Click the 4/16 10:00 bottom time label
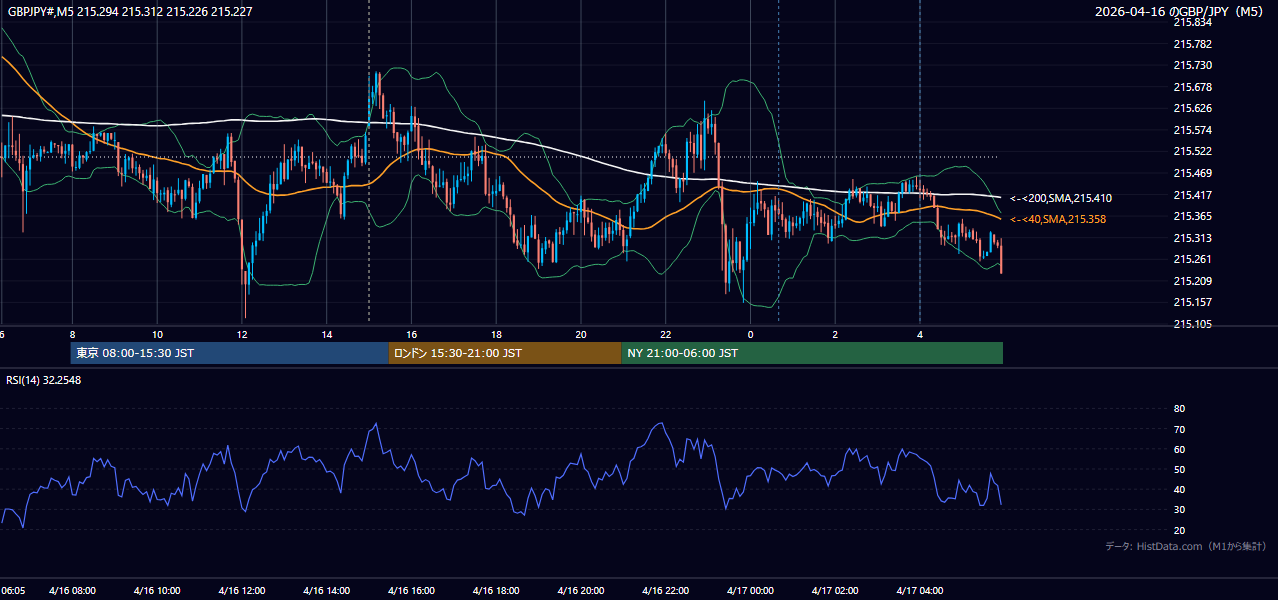The image size is (1278, 600). click(156, 591)
